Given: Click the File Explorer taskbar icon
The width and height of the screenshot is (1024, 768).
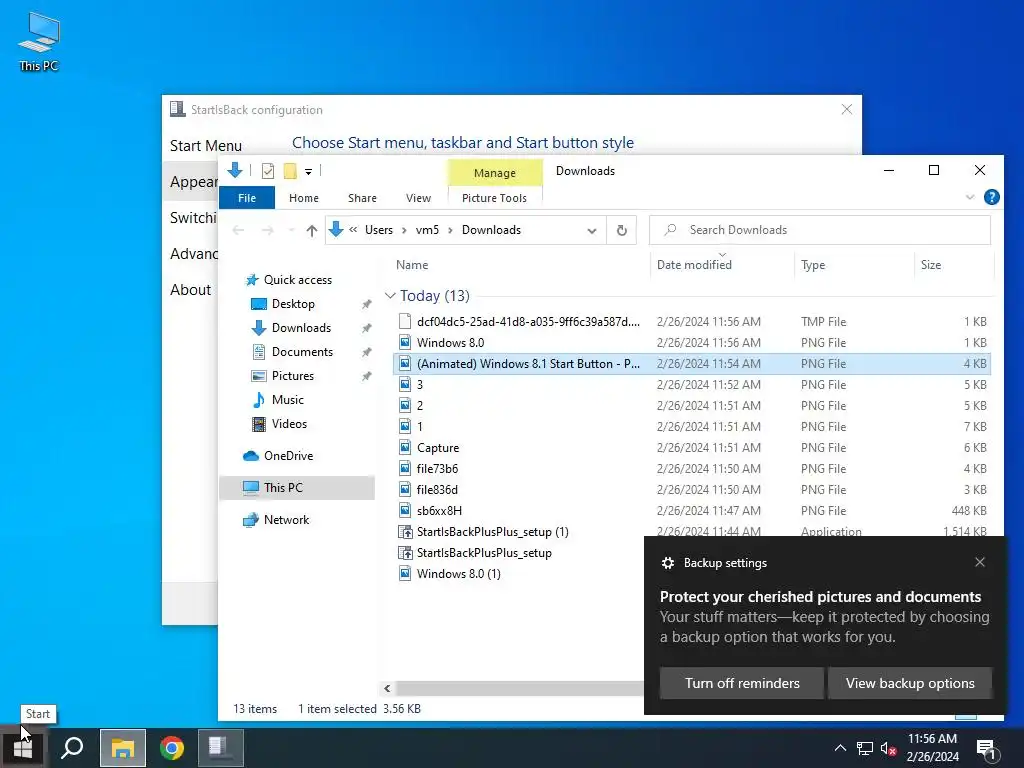Looking at the screenshot, I should point(122,748).
